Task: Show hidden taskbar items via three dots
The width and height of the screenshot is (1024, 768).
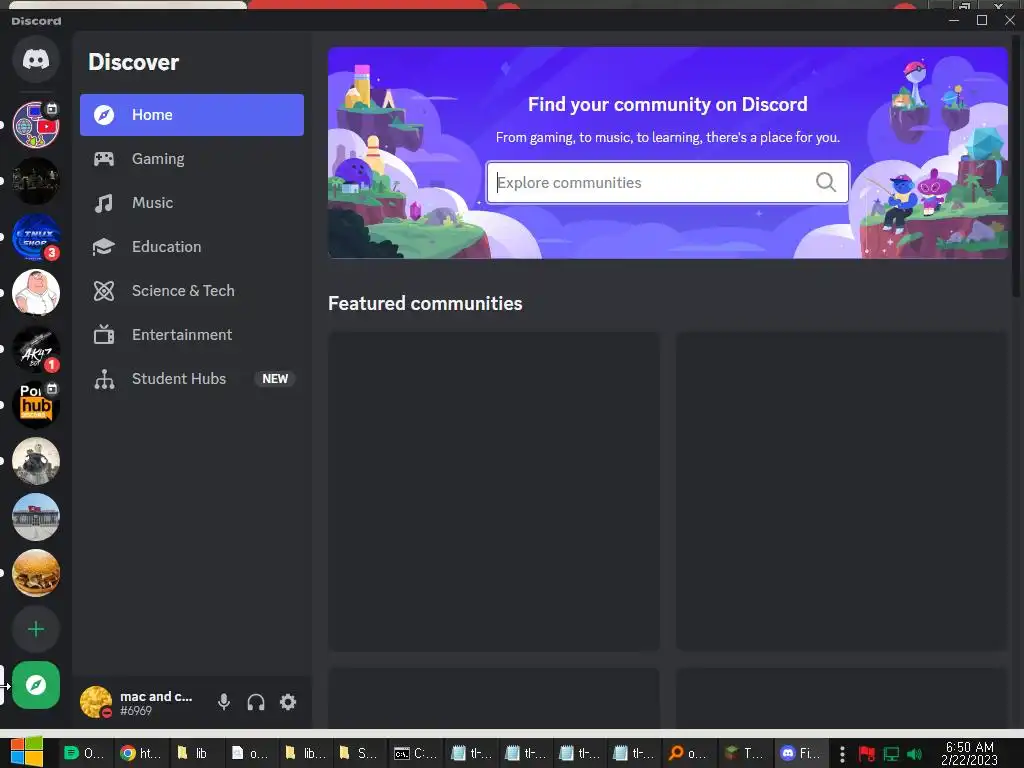Action: 842,754
